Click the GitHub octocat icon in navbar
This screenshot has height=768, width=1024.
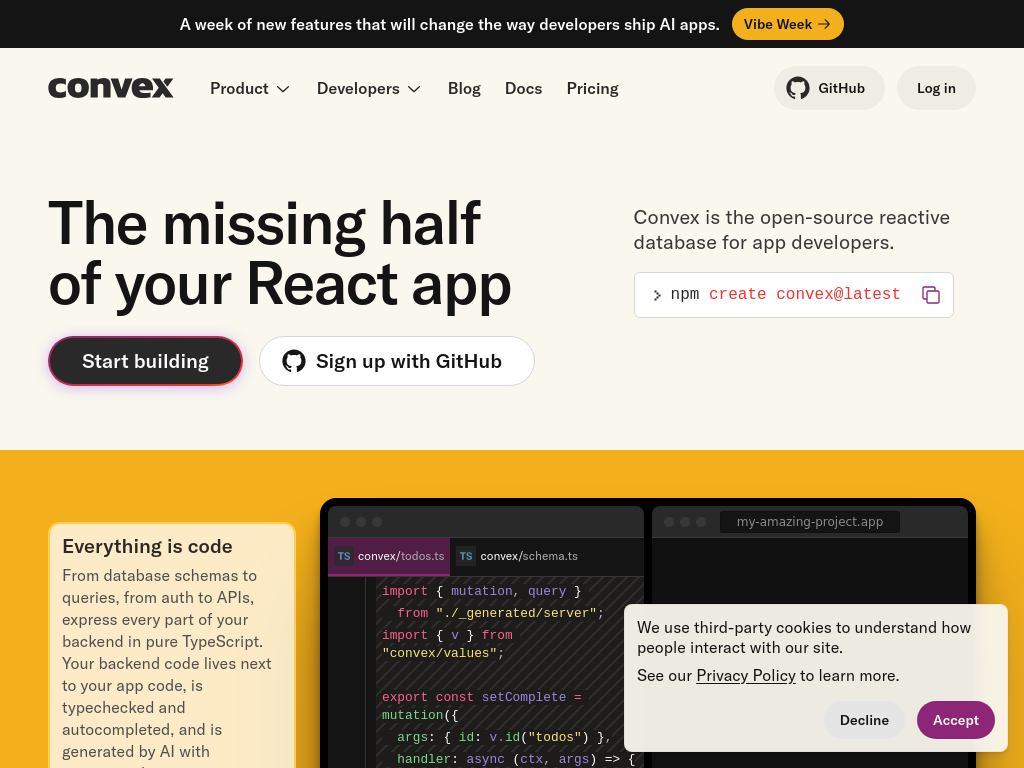[798, 88]
